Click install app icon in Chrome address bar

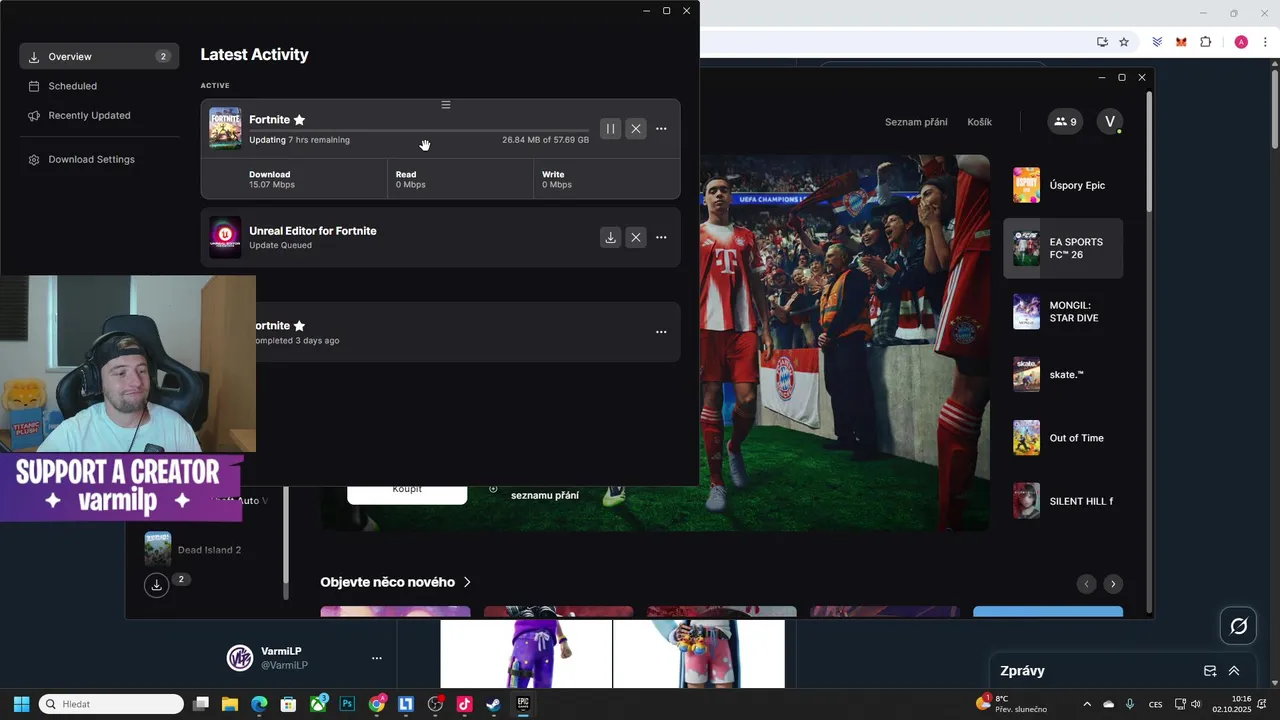[1102, 42]
